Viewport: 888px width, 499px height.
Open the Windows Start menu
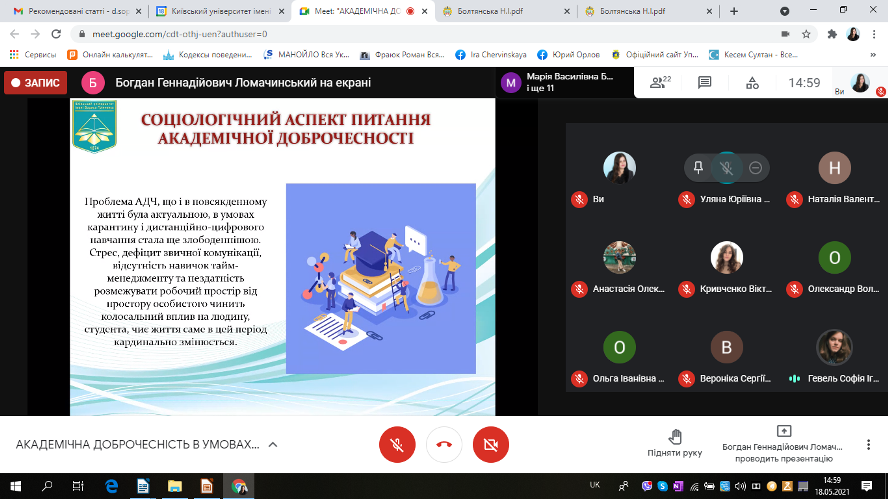15,486
